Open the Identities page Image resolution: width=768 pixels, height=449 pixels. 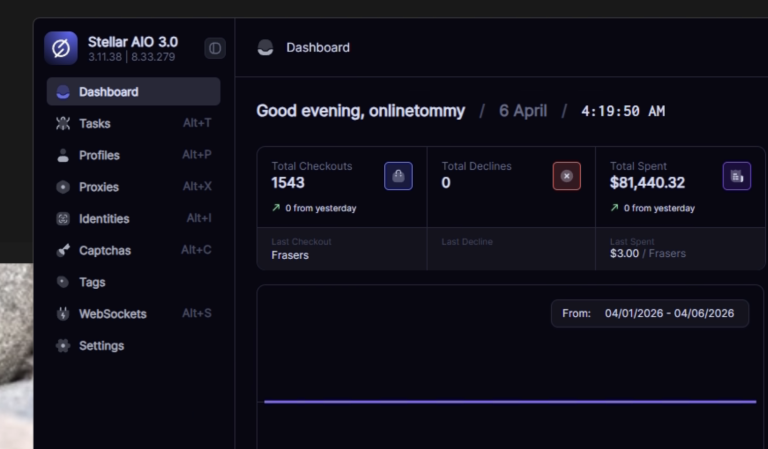133,218
